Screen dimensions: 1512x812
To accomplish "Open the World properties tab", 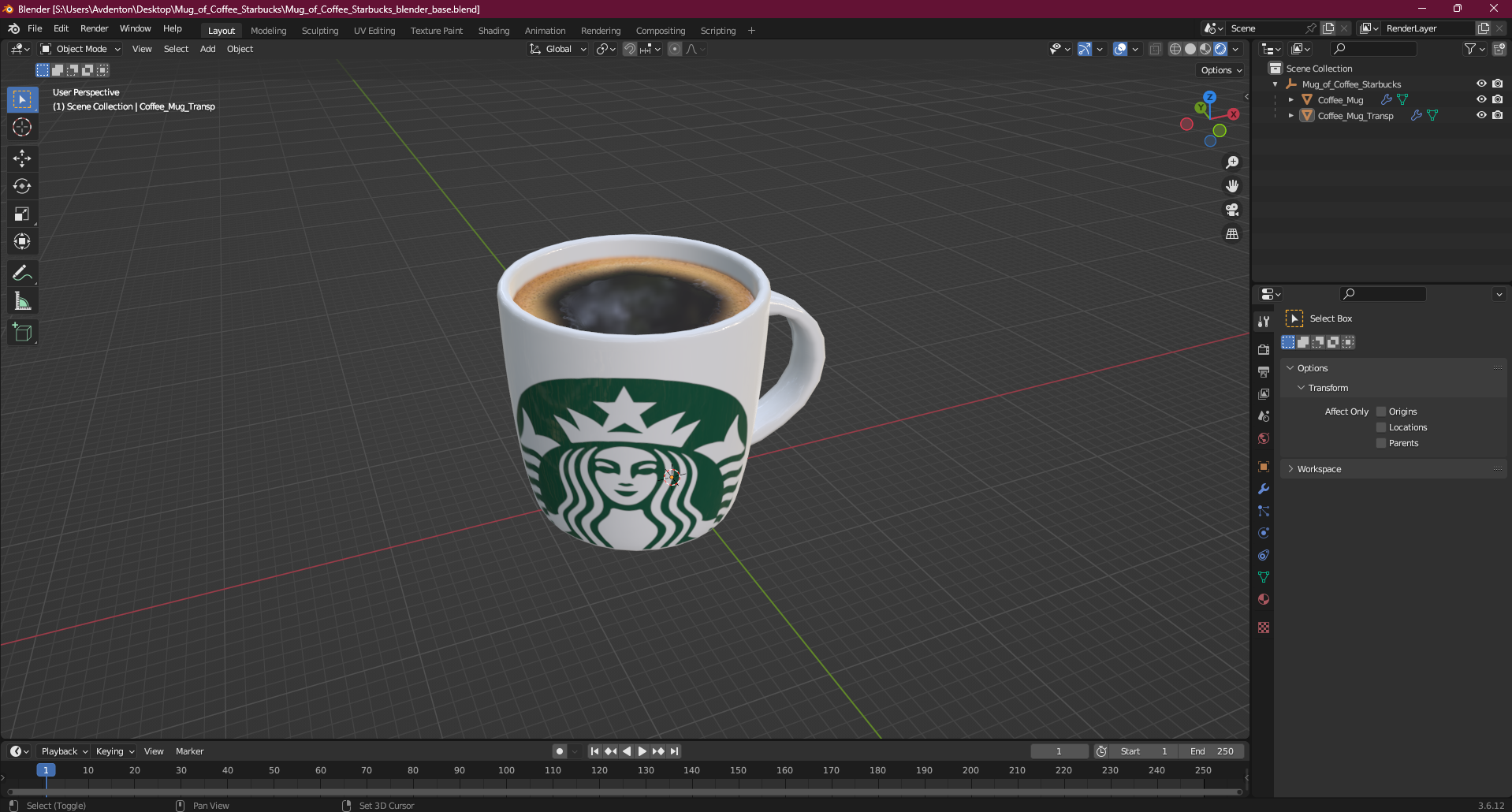I will (x=1264, y=438).
